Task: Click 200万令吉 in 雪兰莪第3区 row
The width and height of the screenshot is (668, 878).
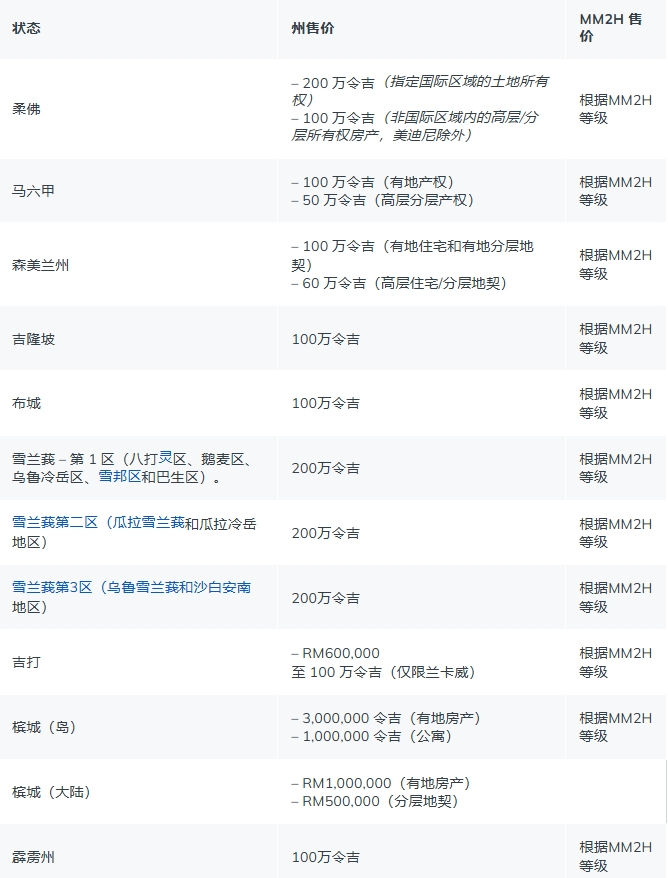Action: tap(325, 598)
